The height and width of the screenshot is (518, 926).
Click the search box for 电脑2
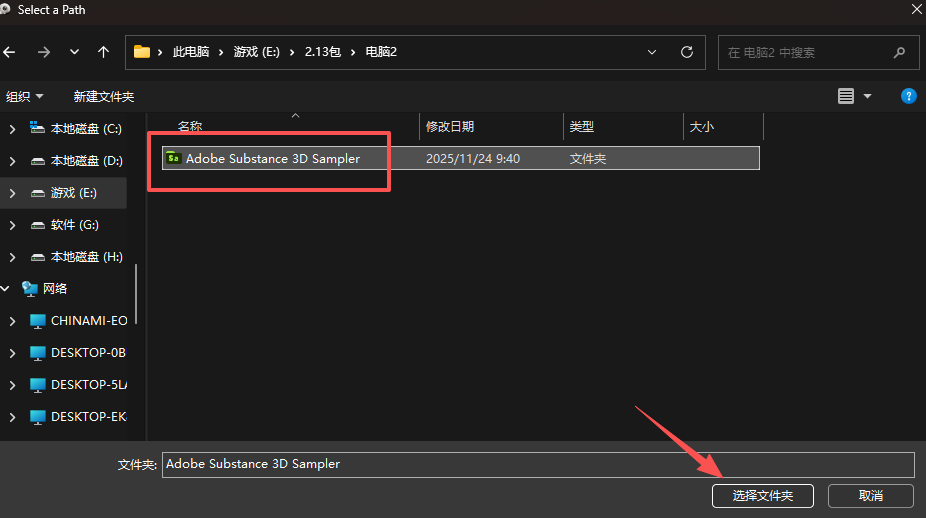[818, 53]
